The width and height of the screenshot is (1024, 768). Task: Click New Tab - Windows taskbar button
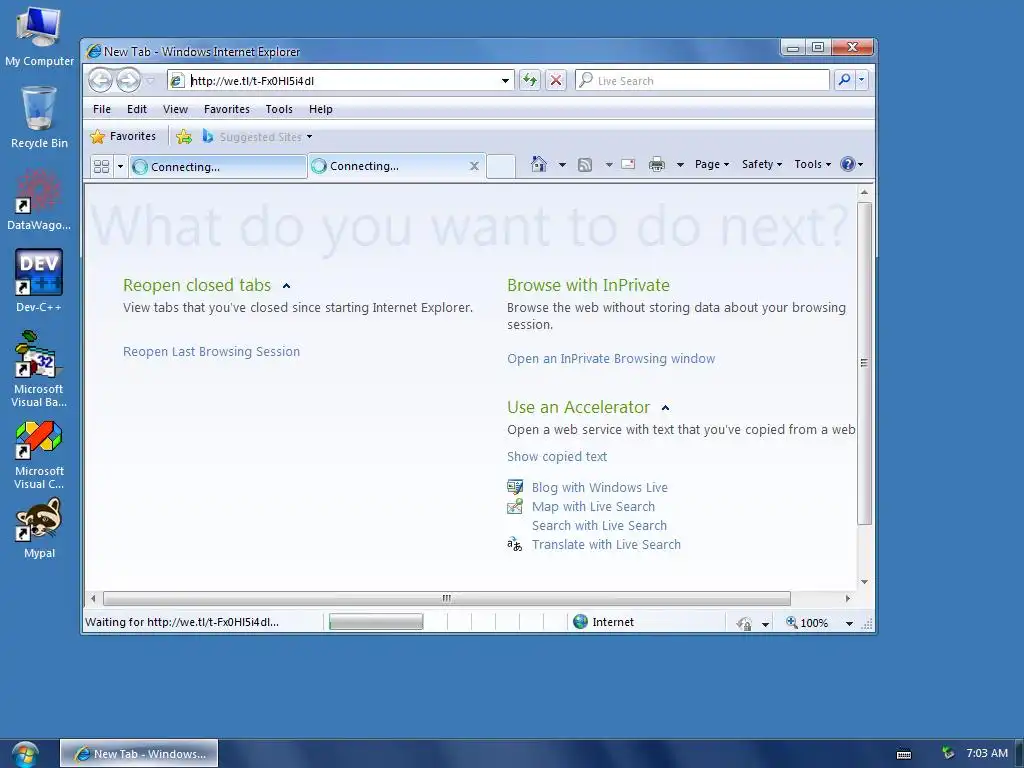point(139,754)
